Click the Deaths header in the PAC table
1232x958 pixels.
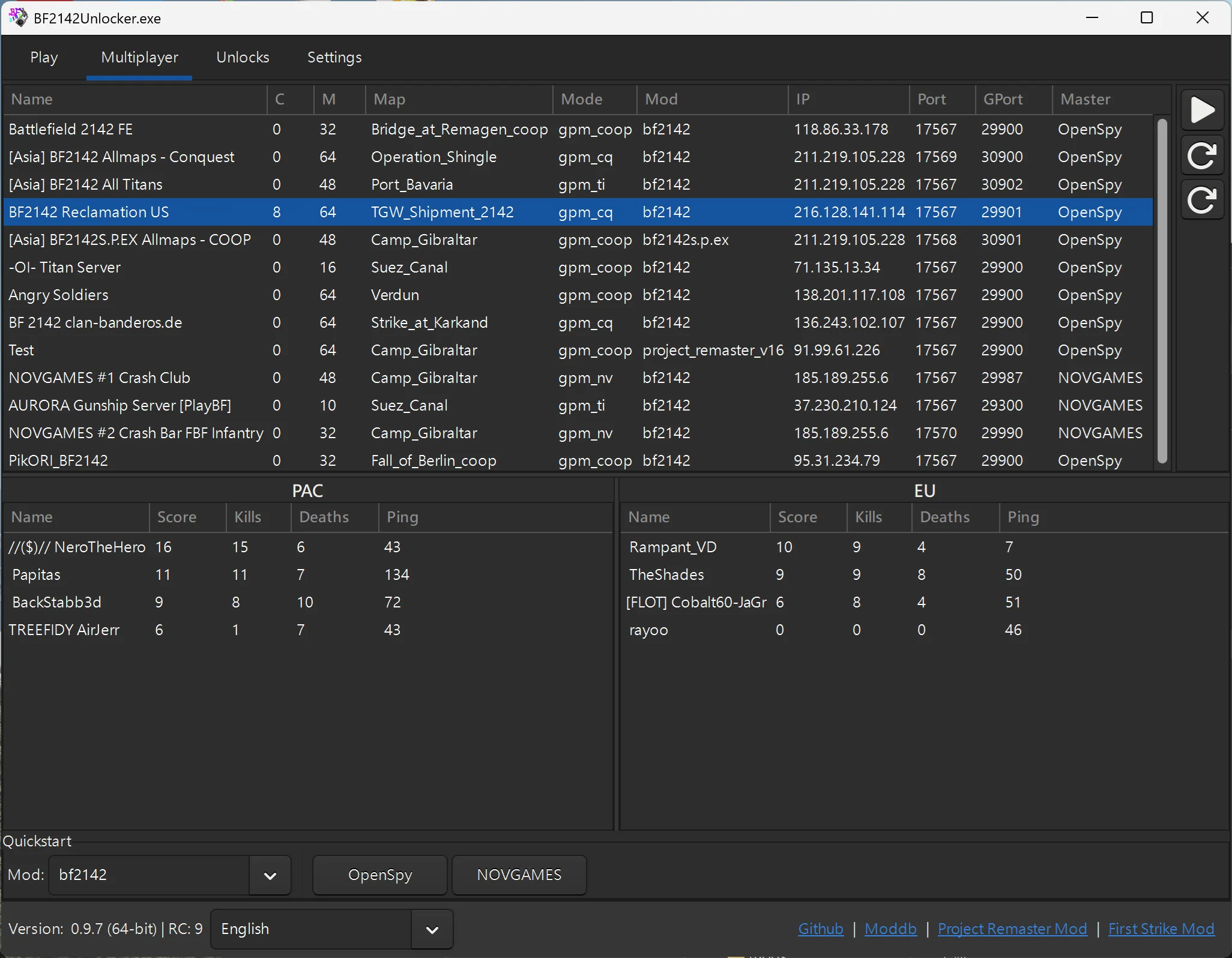click(x=335, y=517)
